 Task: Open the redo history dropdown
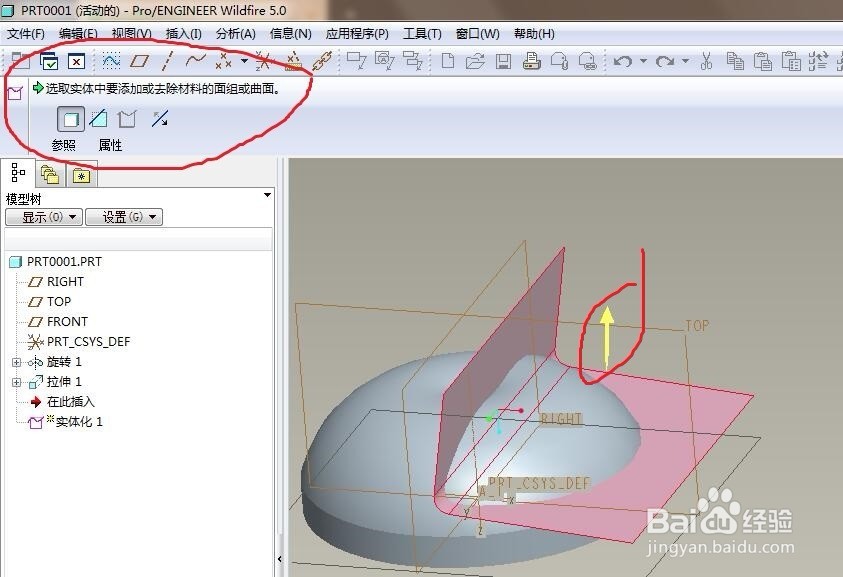coord(685,61)
